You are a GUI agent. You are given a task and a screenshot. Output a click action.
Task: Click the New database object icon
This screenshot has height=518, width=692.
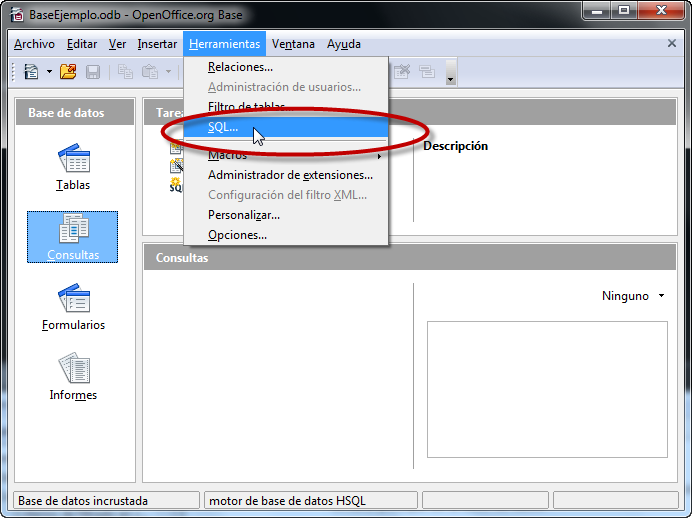(x=31, y=71)
